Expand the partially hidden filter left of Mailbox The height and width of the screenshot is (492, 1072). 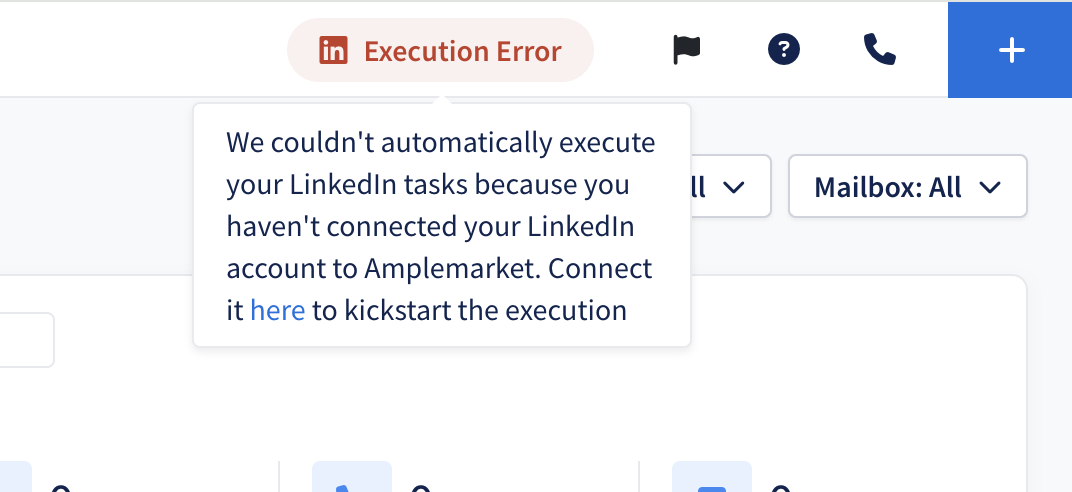pyautogui.click(x=731, y=187)
